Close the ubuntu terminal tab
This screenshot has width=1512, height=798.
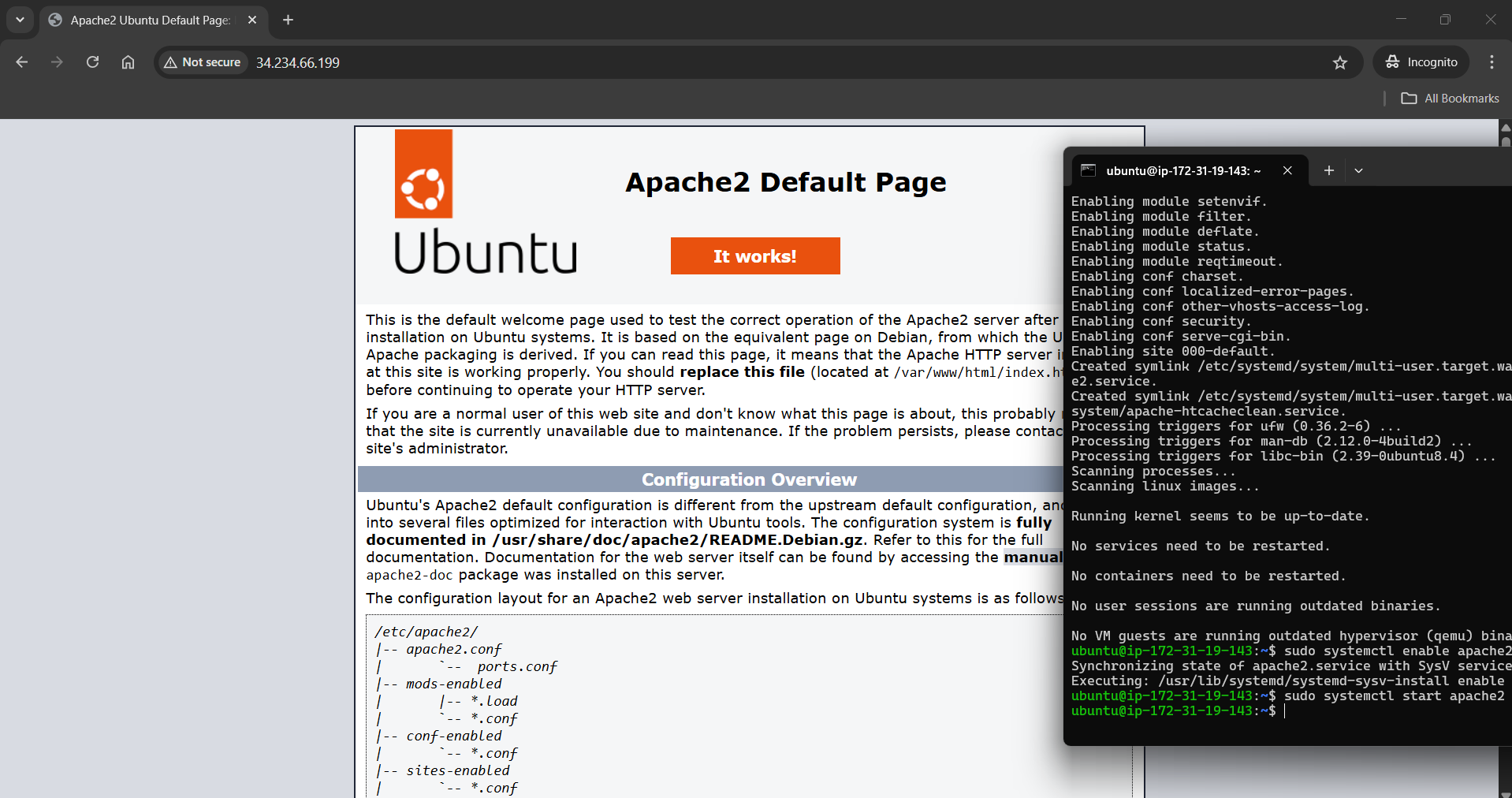click(1287, 170)
